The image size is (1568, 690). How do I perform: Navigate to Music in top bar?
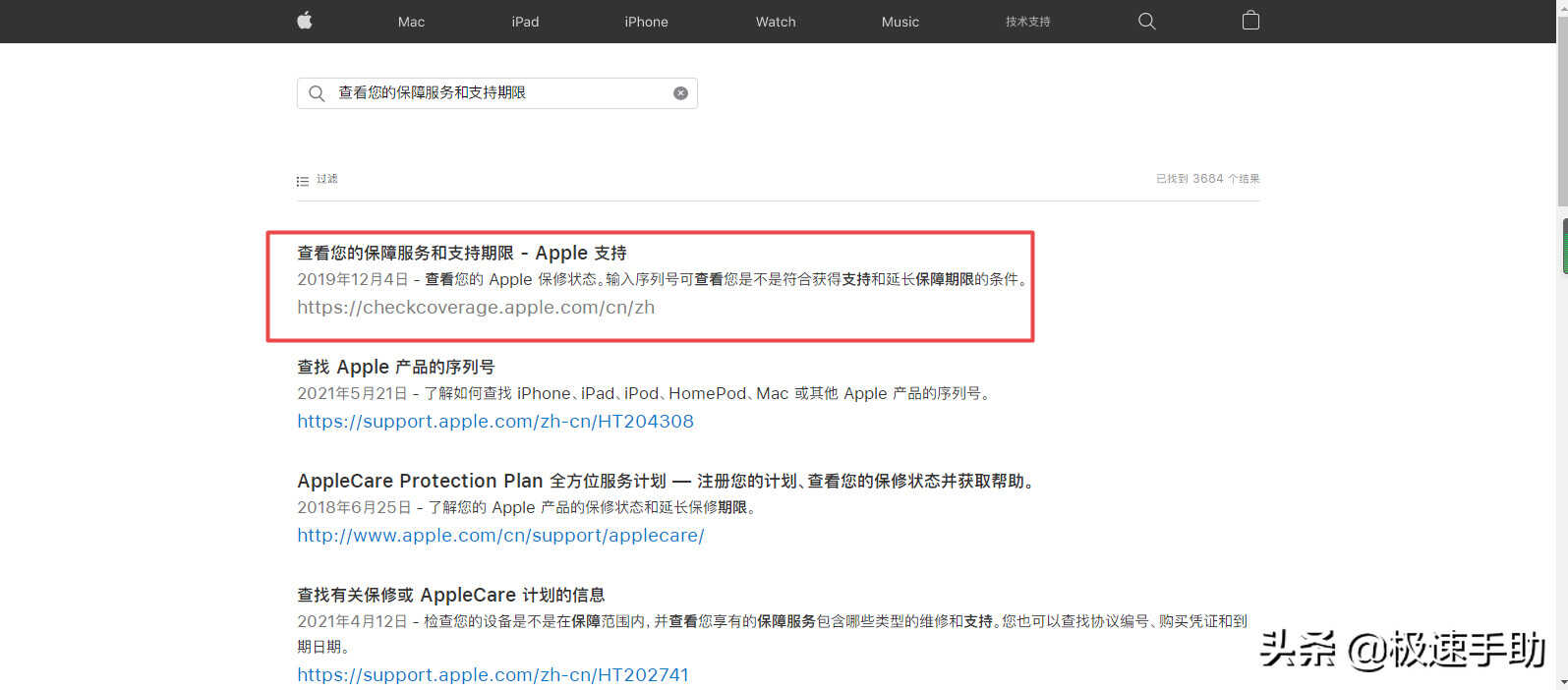(x=900, y=22)
